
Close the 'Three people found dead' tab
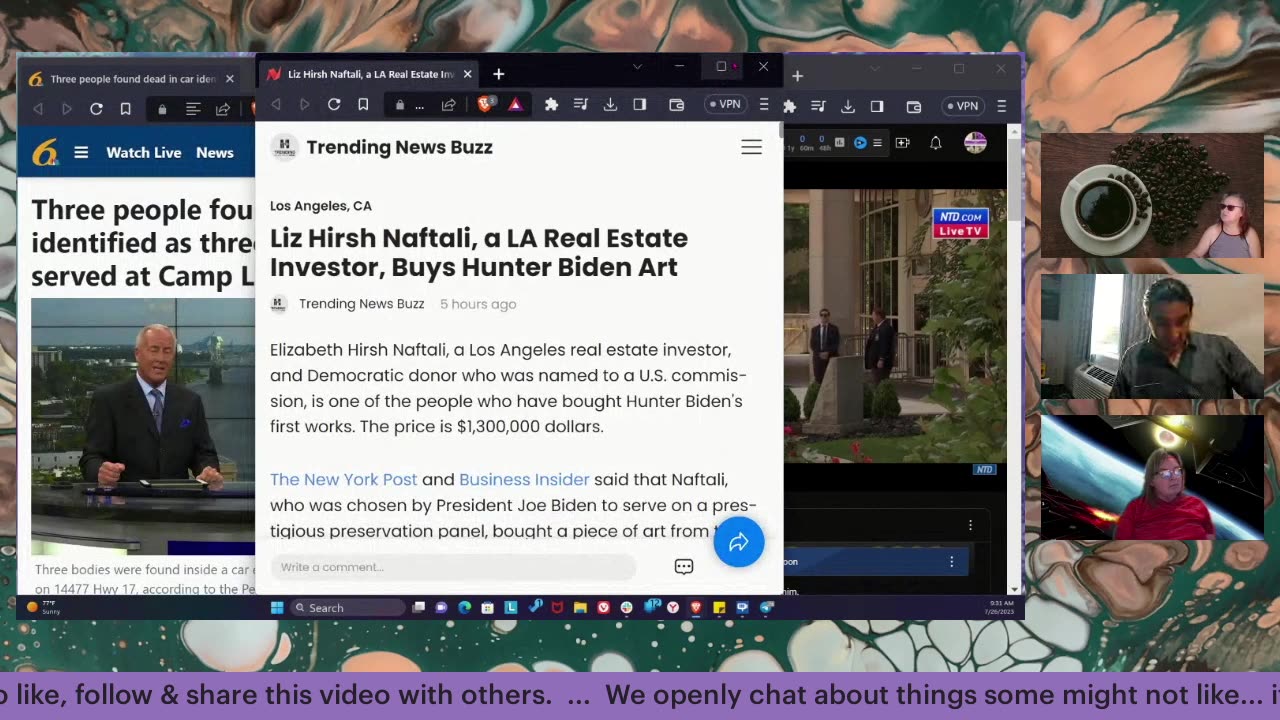coord(229,79)
